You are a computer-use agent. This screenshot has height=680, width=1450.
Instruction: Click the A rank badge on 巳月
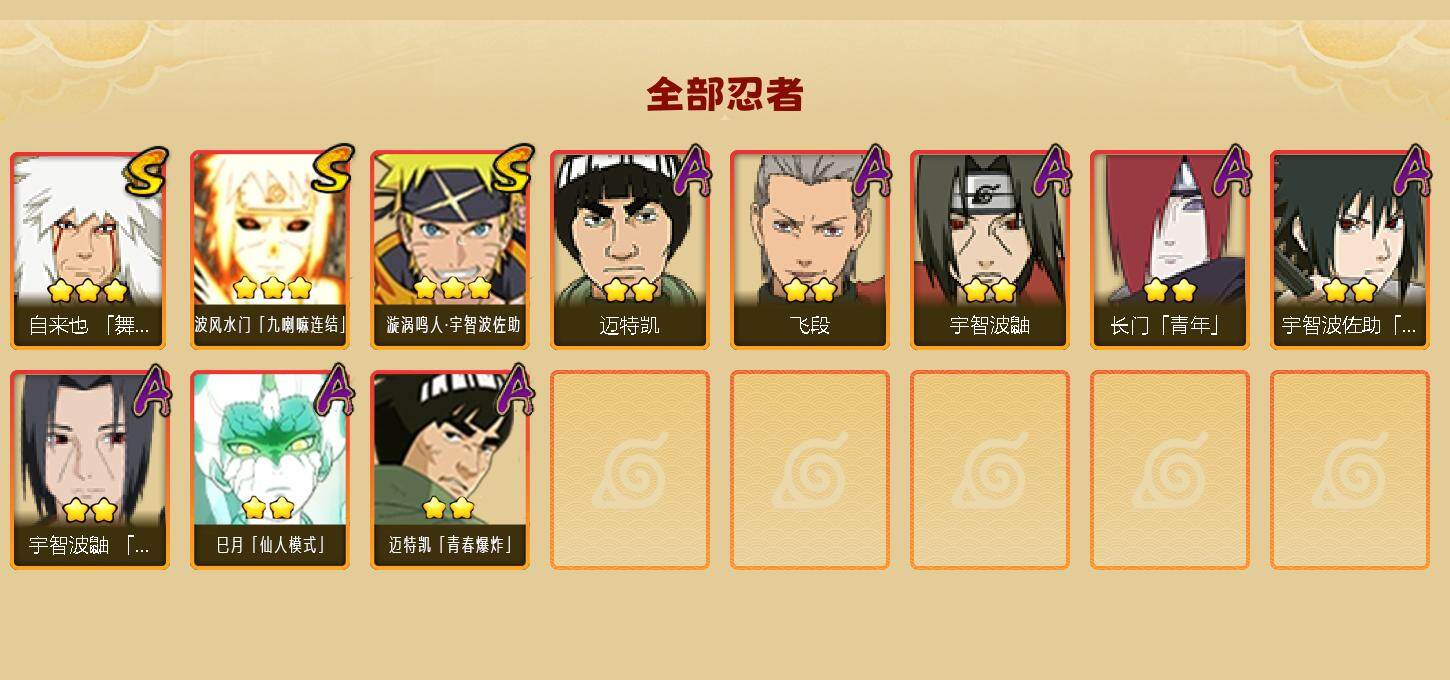[x=333, y=391]
